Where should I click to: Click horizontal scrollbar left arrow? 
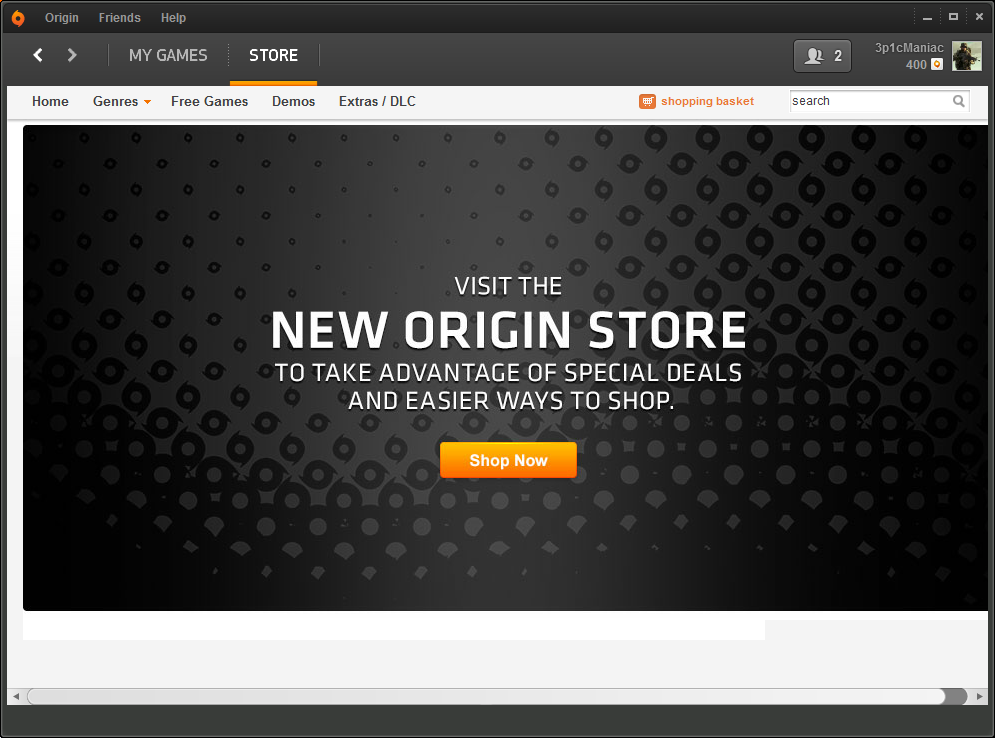(x=16, y=696)
